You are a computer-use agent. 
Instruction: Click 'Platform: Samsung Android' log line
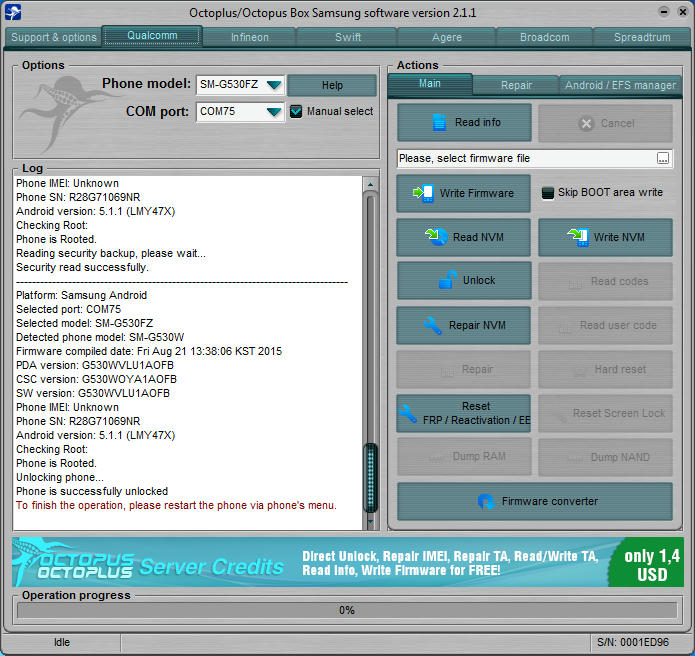[82, 295]
